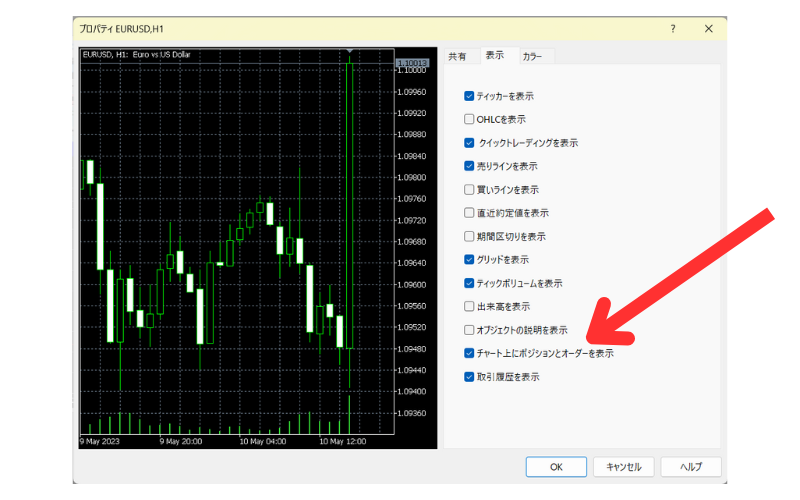800x500 pixels.
Task: Select the 表示 tab
Action: coord(494,55)
